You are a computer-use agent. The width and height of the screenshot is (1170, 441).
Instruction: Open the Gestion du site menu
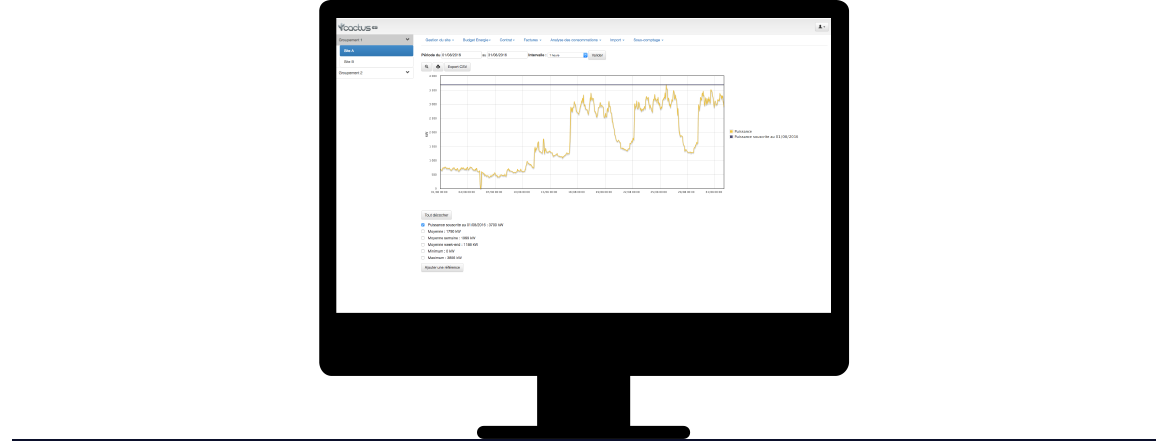[437, 40]
